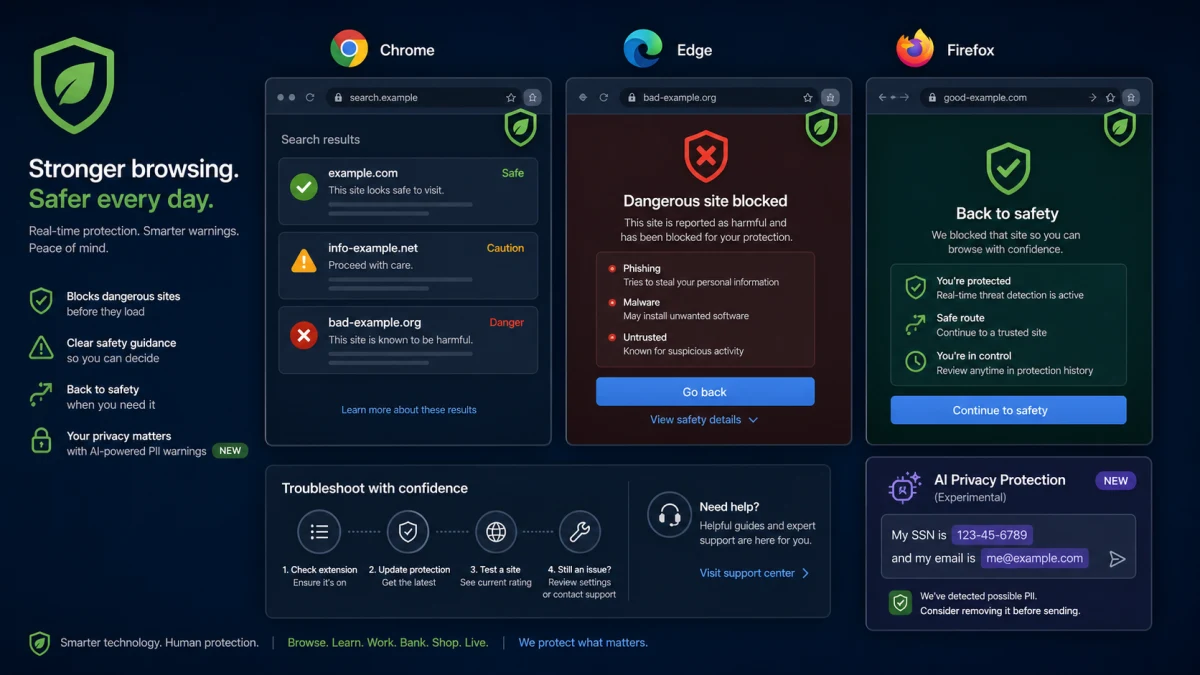Click the highlighted me@example.com tag

tap(1034, 559)
